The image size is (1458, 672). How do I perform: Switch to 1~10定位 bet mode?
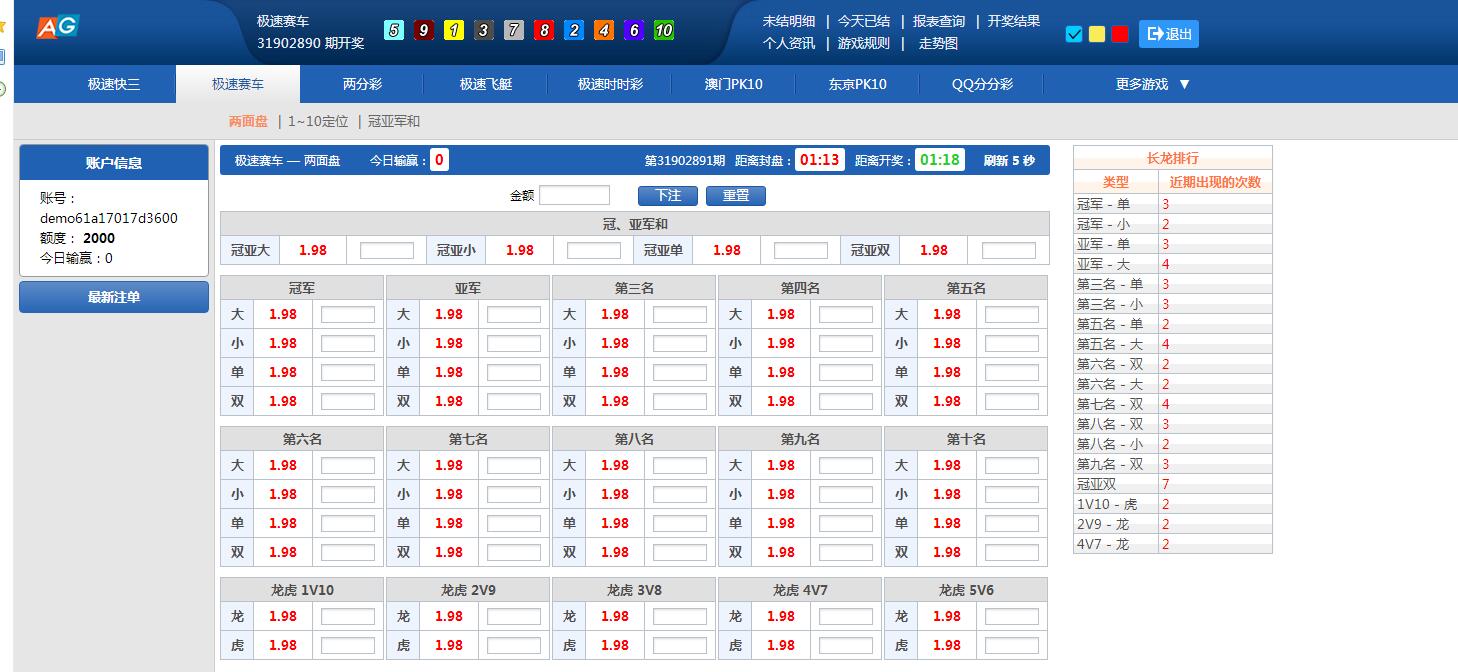(318, 121)
